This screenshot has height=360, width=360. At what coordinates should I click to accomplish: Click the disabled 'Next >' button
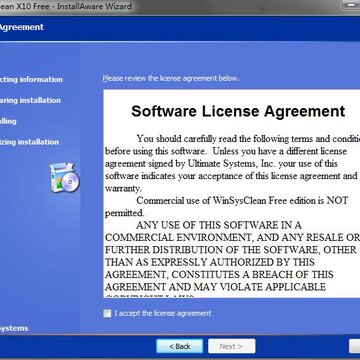tap(232, 346)
